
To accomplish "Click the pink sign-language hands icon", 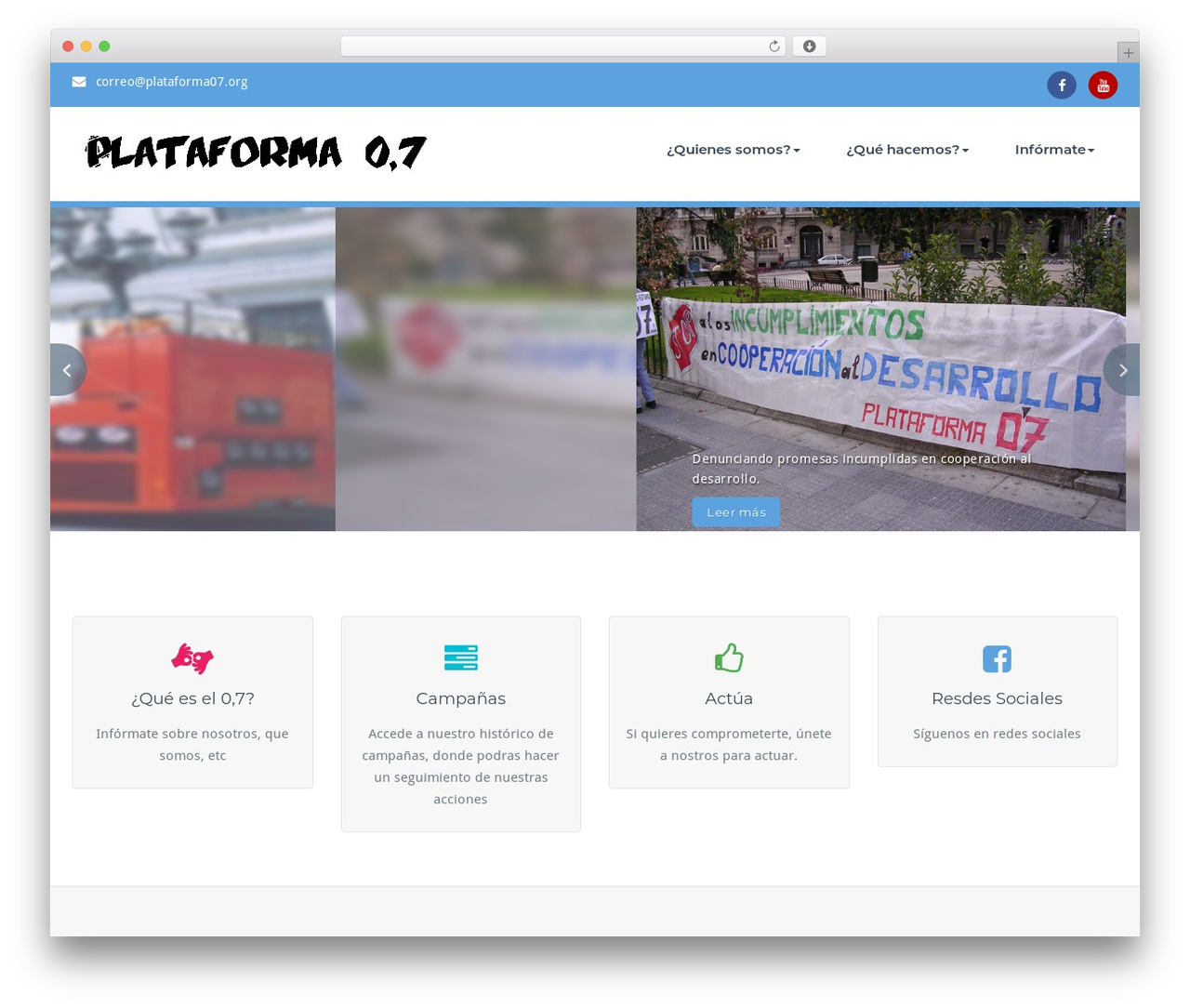I will pyautogui.click(x=192, y=658).
